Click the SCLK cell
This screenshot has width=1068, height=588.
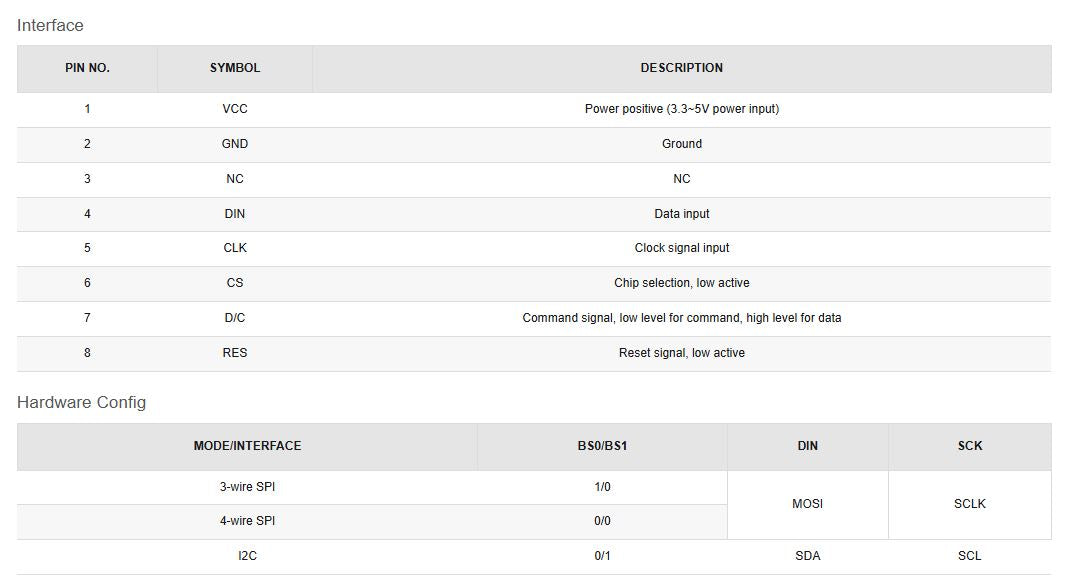[969, 504]
